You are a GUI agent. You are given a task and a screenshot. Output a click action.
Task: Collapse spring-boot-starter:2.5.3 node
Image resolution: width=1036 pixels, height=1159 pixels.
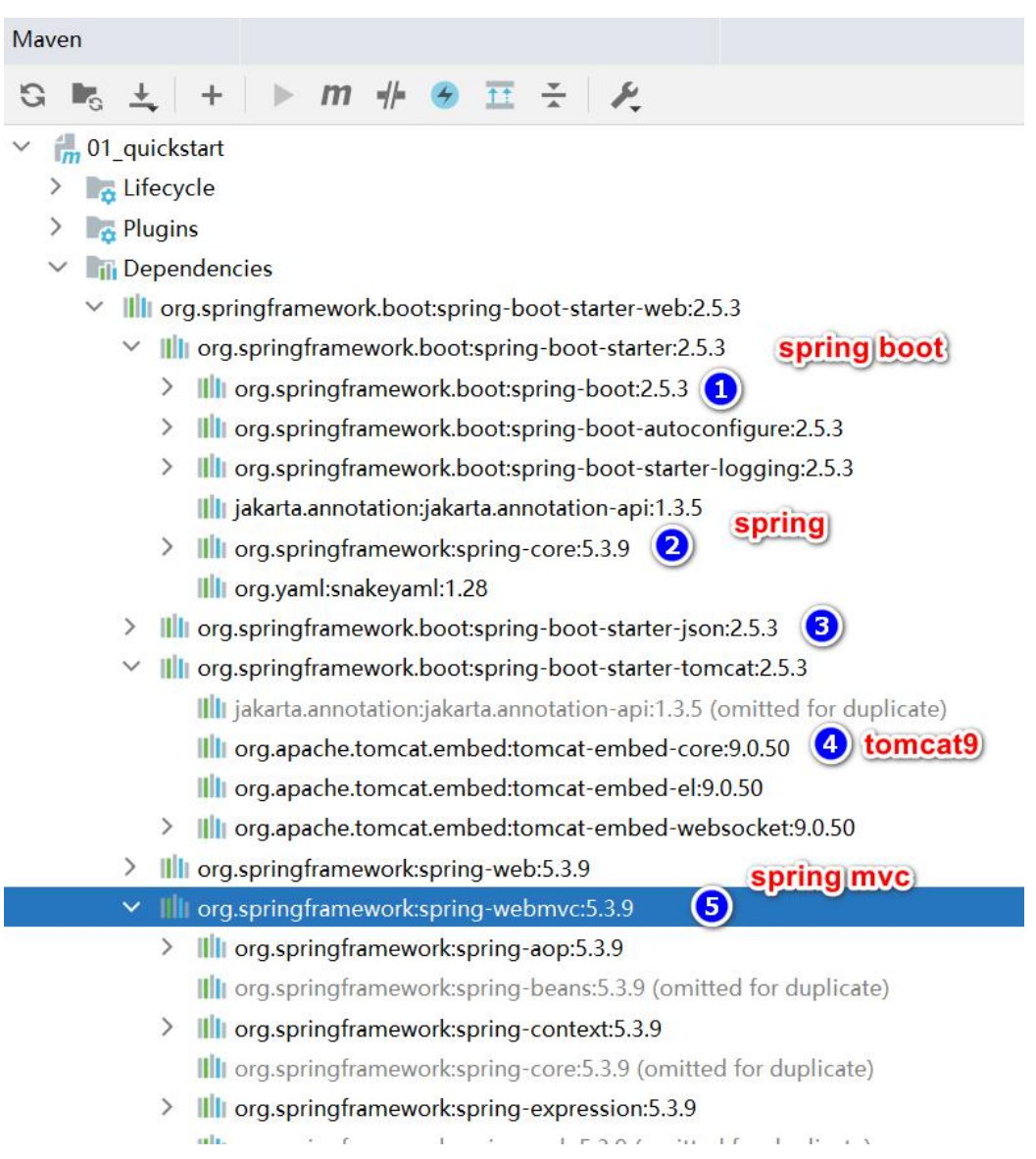(x=131, y=346)
